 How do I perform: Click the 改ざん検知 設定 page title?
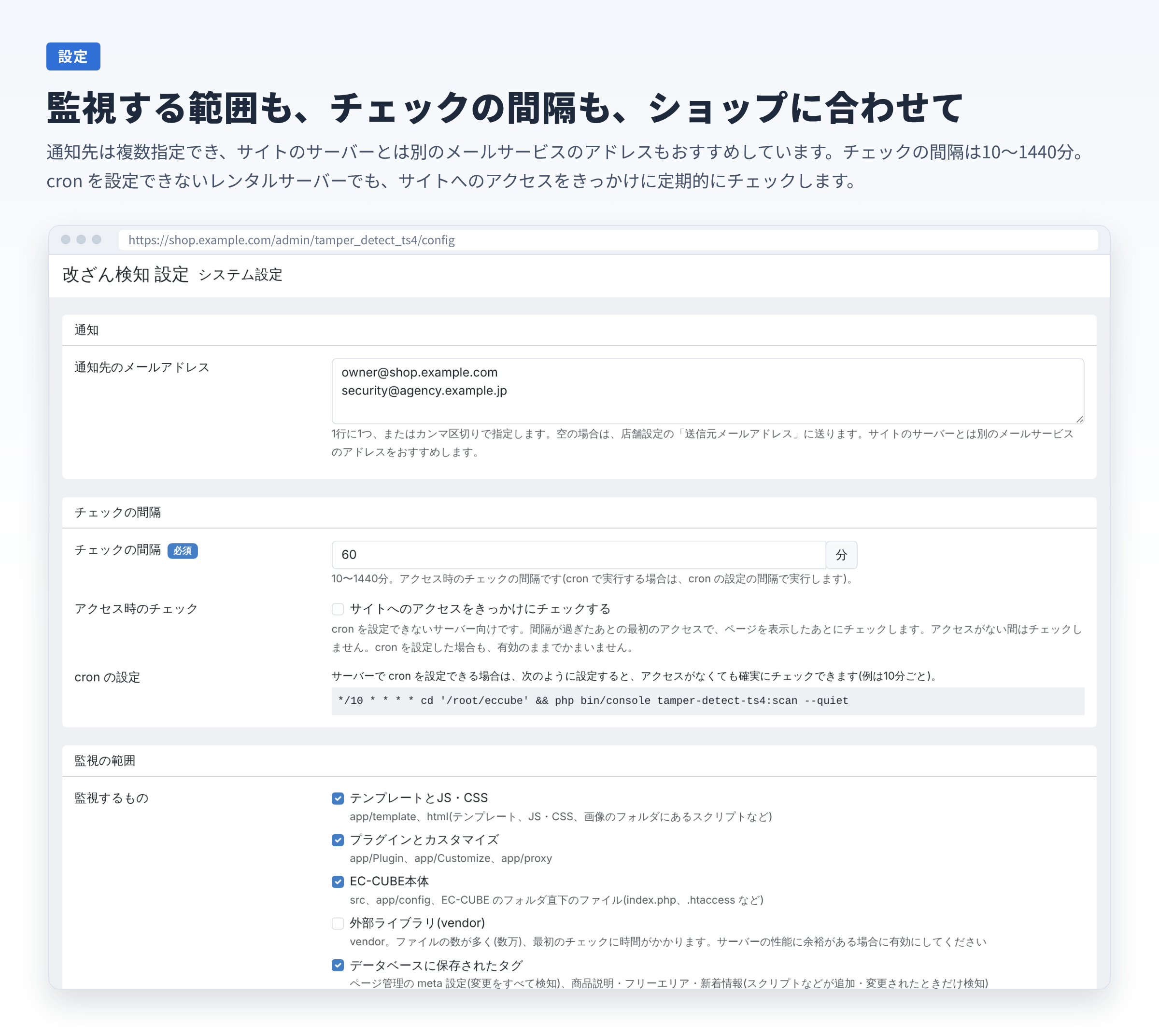point(125,274)
